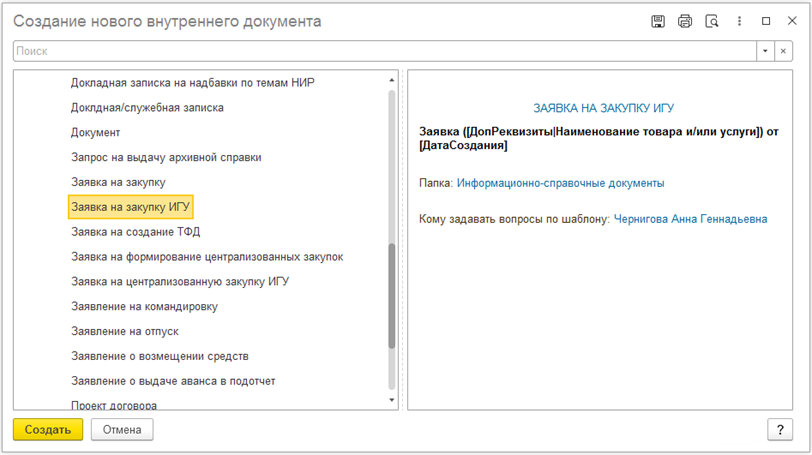This screenshot has height=455, width=812.
Task: Open the Чернигова Анна Геннадьевна contact link
Action: click(690, 219)
